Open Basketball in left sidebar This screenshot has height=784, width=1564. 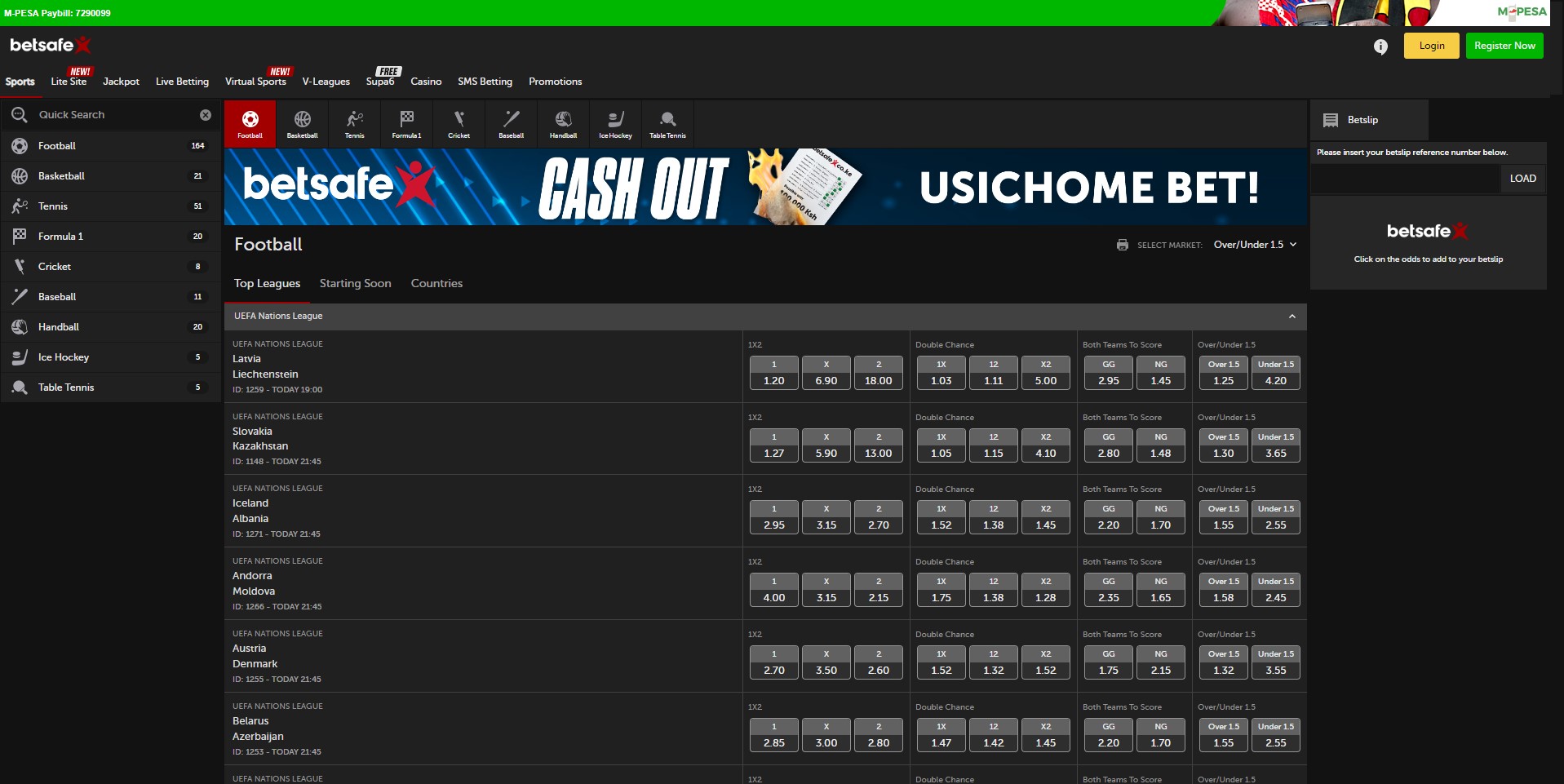click(x=110, y=176)
